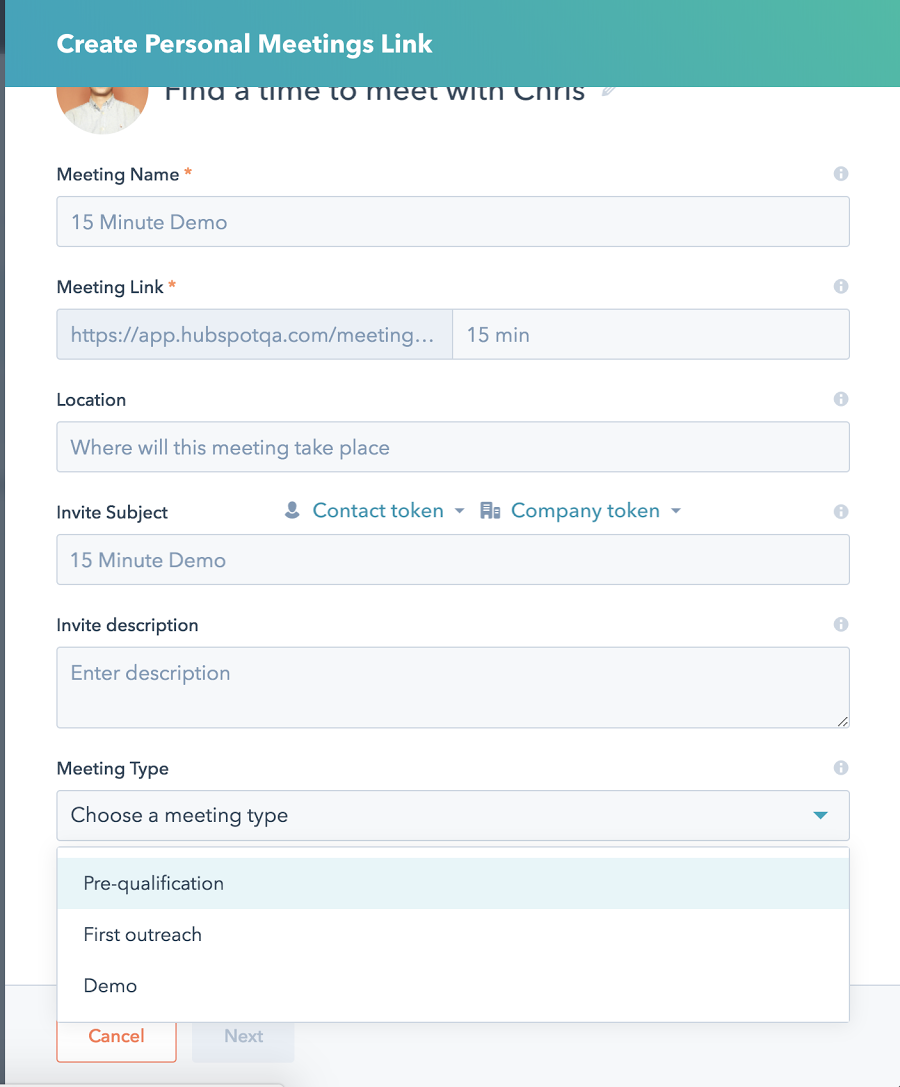Click the Meeting Link info icon
This screenshot has width=900, height=1087.
tap(840, 286)
